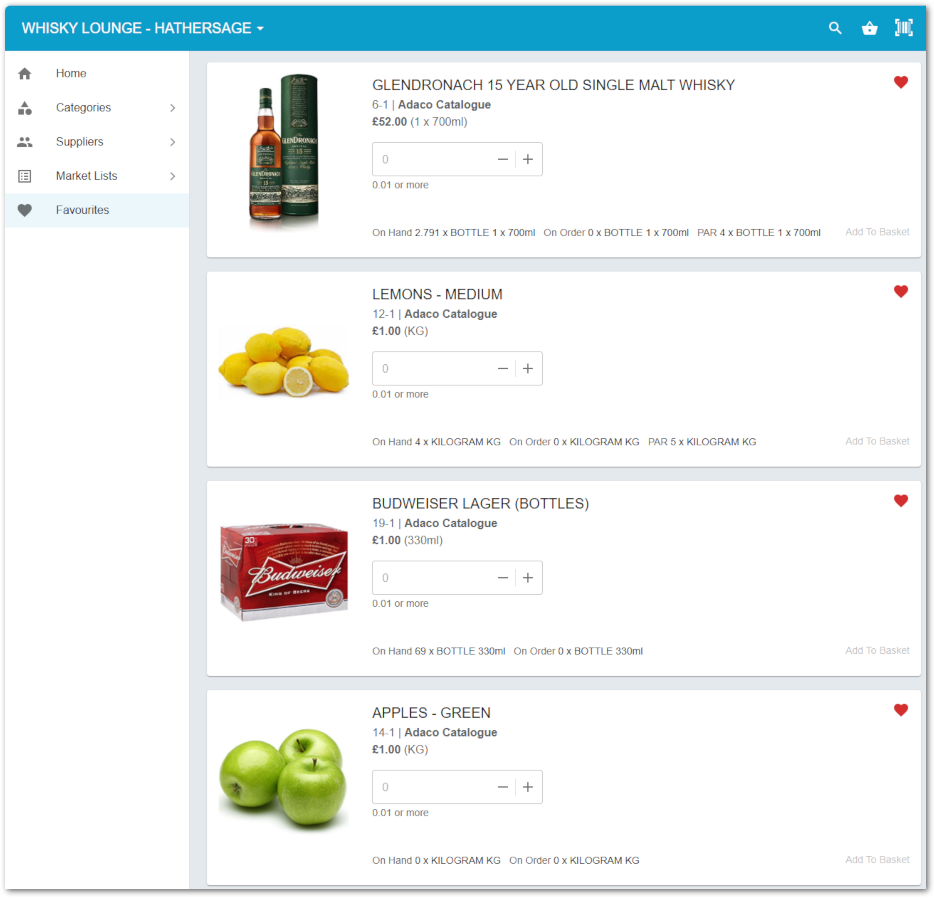Click the Home house icon in sidebar

(x=25, y=74)
